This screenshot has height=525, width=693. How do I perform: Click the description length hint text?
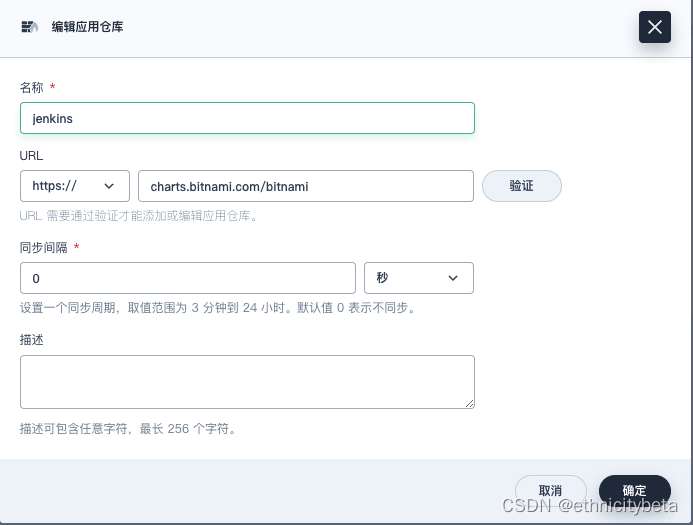128,429
